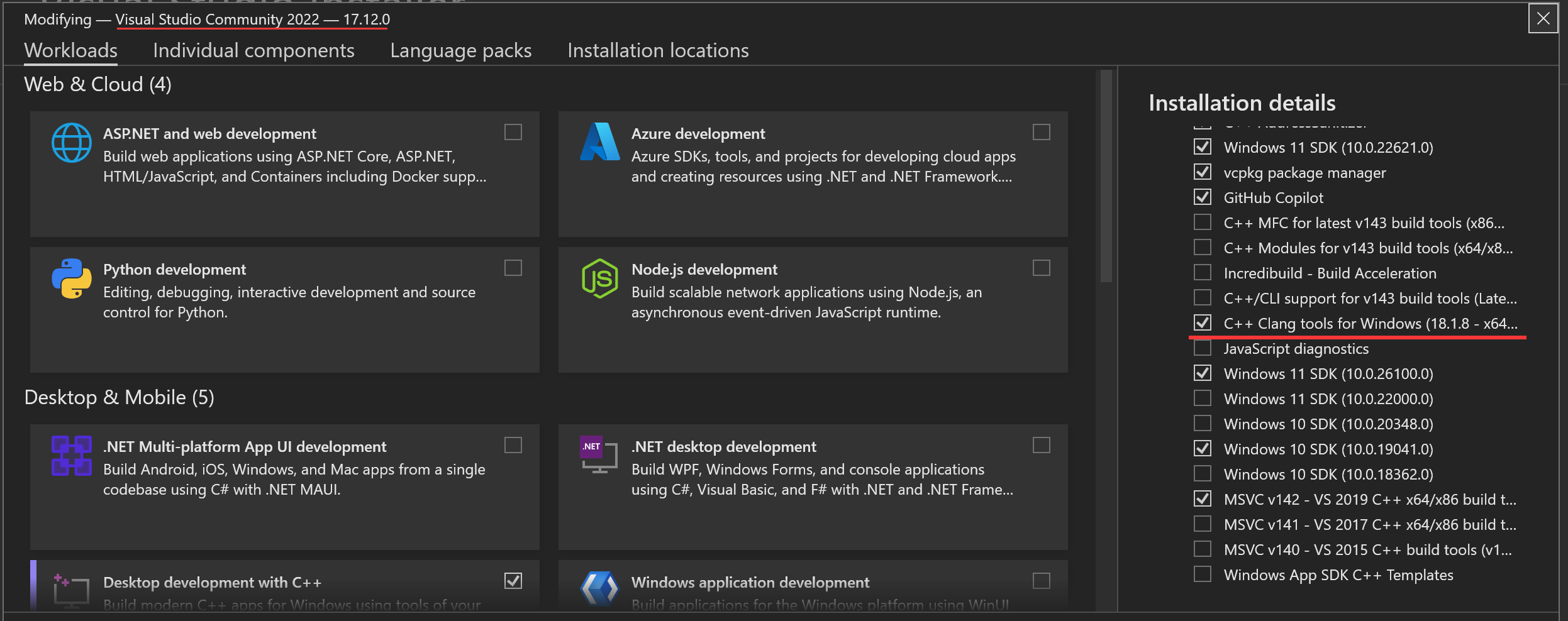
Task: Go to the Installation locations tab
Action: (x=658, y=50)
